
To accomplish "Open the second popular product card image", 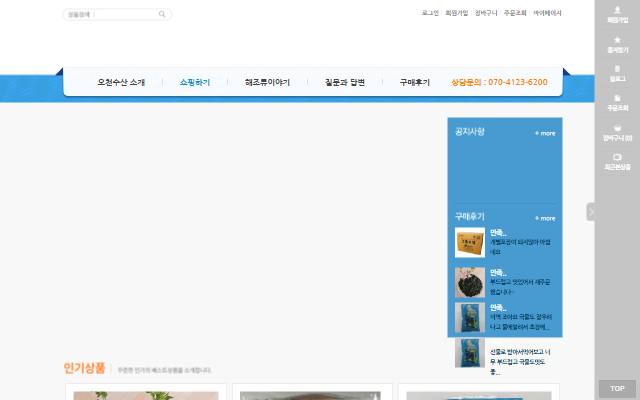I will tap(310, 396).
